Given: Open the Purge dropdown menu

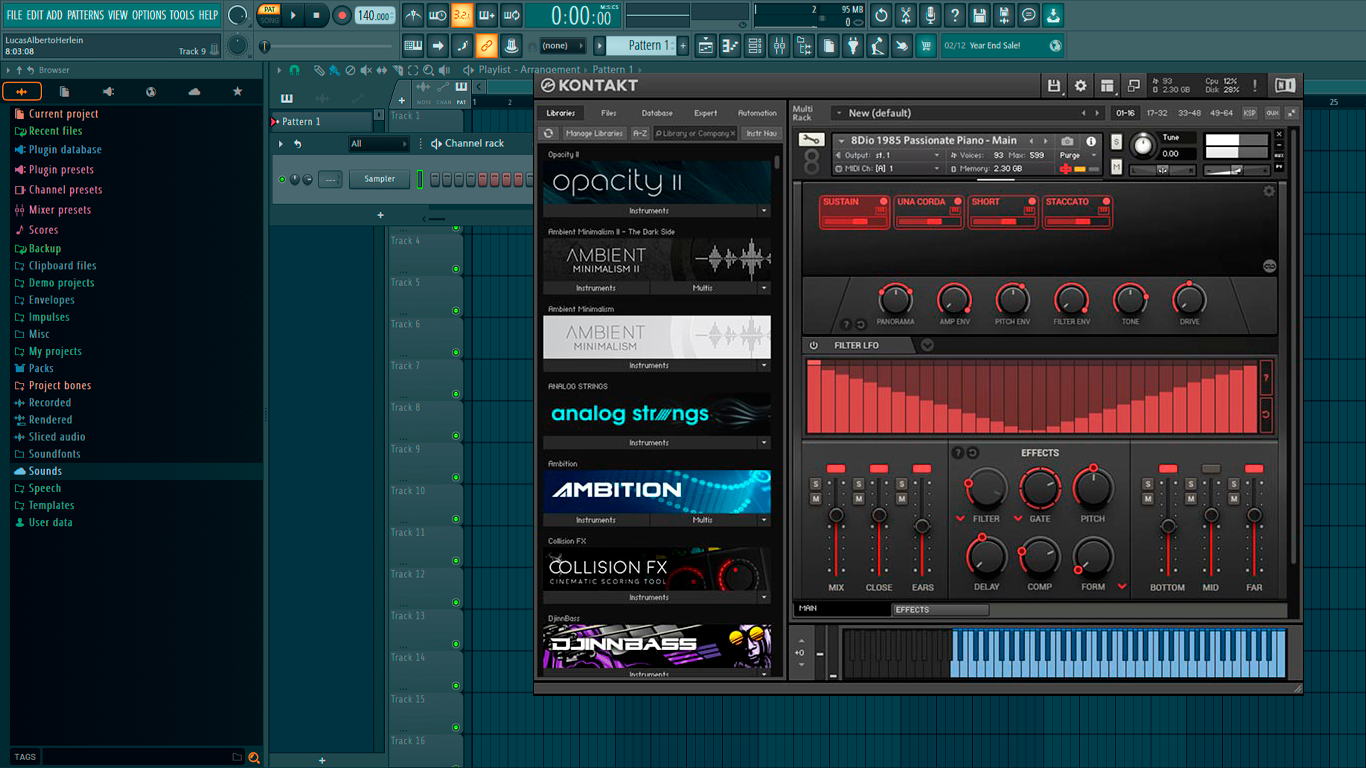Looking at the screenshot, I should coord(1076,155).
